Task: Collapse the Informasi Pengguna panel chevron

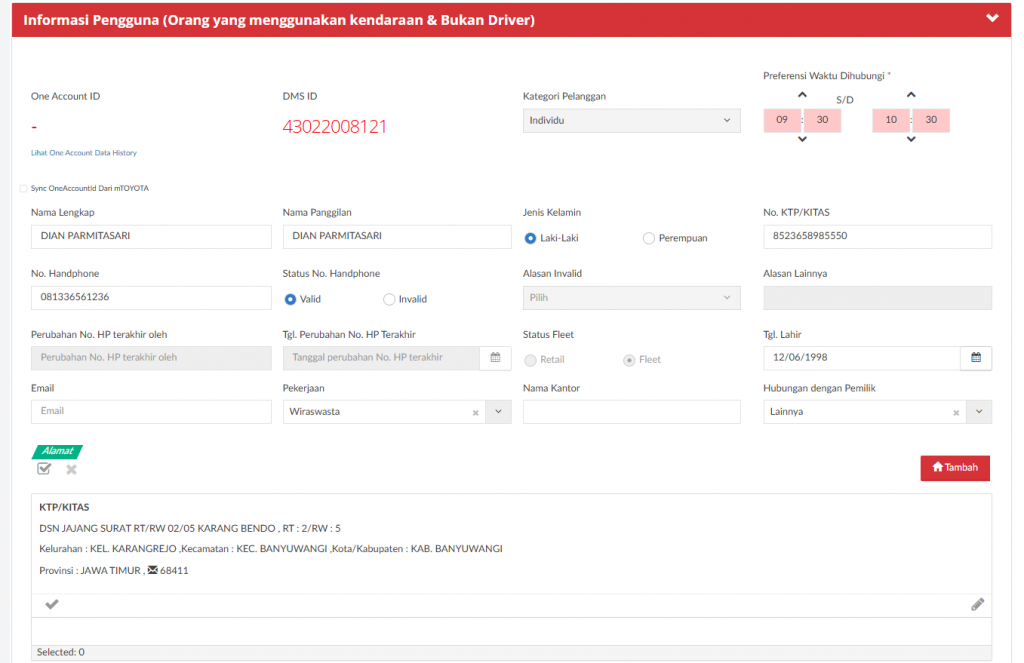Action: tap(991, 18)
